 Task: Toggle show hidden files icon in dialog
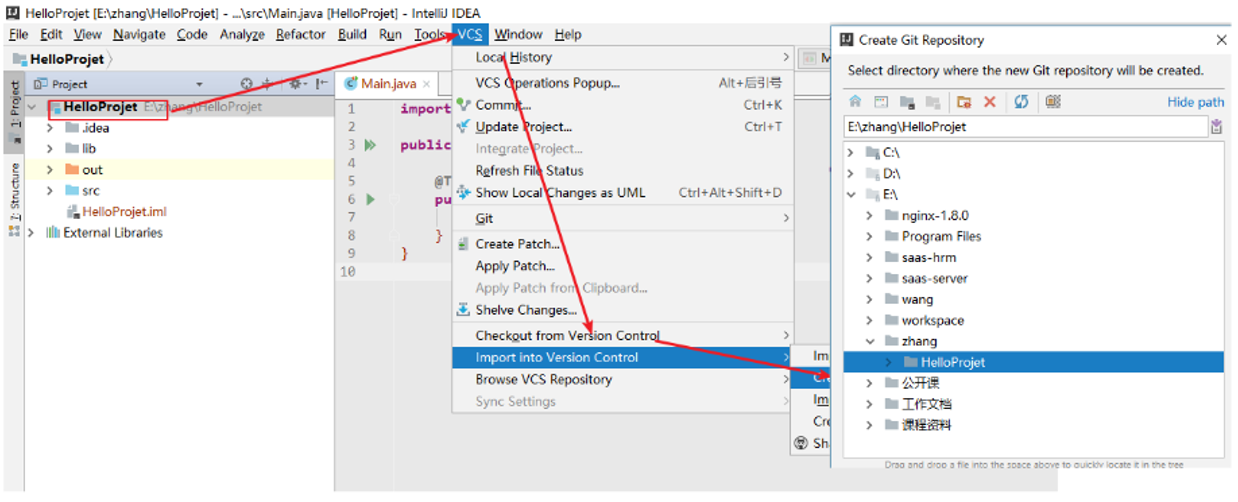pos(1052,102)
